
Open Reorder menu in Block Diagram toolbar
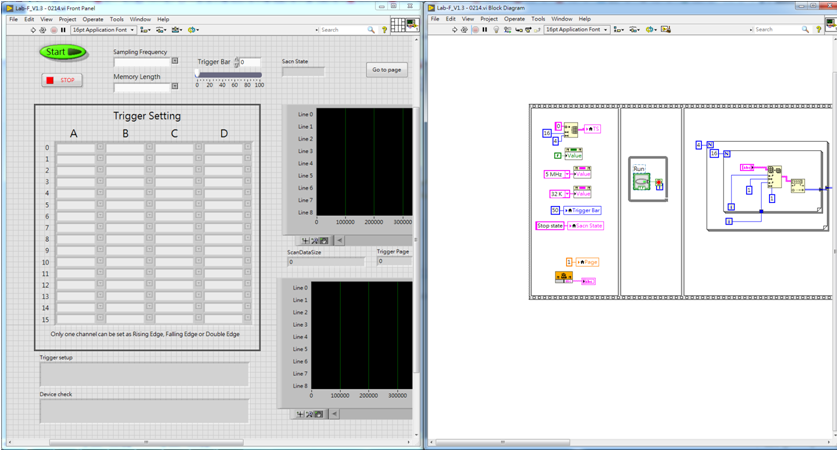tap(650, 29)
